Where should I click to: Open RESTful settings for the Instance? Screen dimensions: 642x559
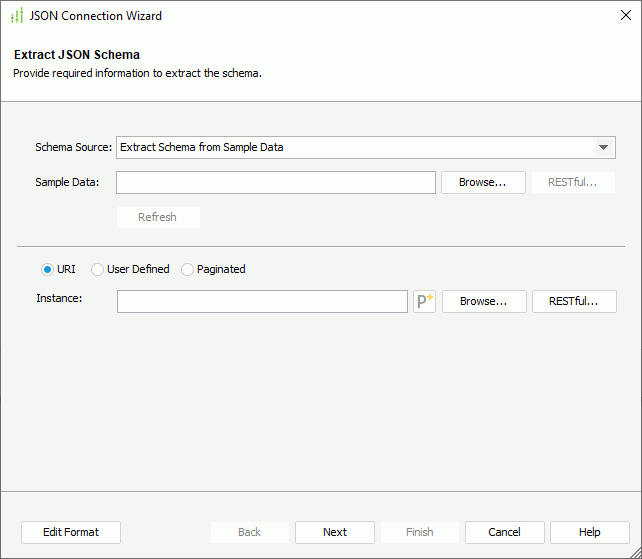click(x=574, y=301)
